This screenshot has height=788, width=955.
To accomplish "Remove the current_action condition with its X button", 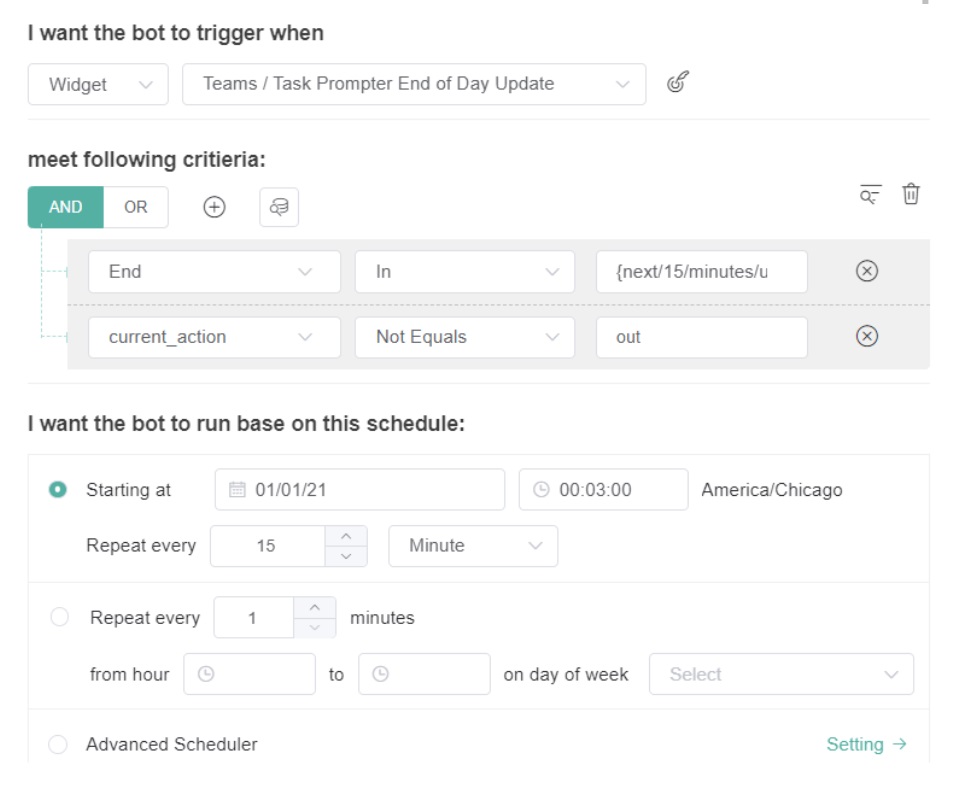I will click(x=866, y=337).
